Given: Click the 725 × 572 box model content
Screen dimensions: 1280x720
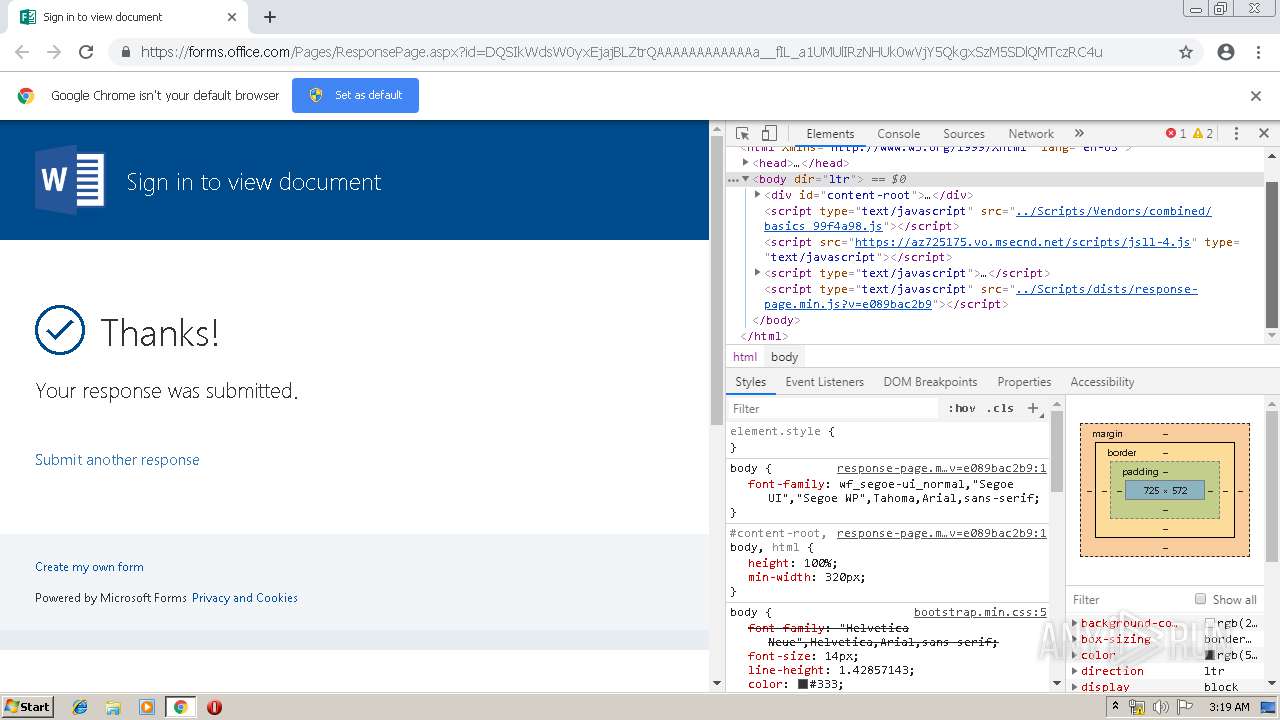Looking at the screenshot, I should pos(1165,491).
